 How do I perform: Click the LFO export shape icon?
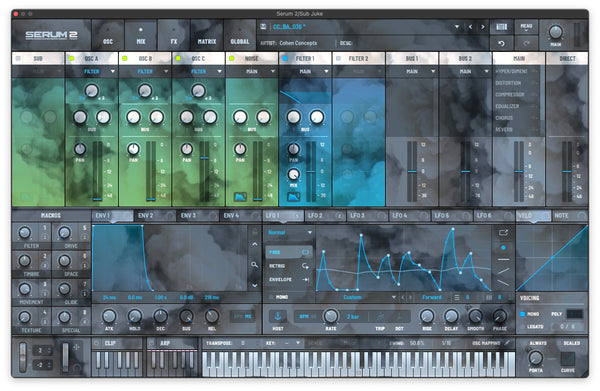503,232
